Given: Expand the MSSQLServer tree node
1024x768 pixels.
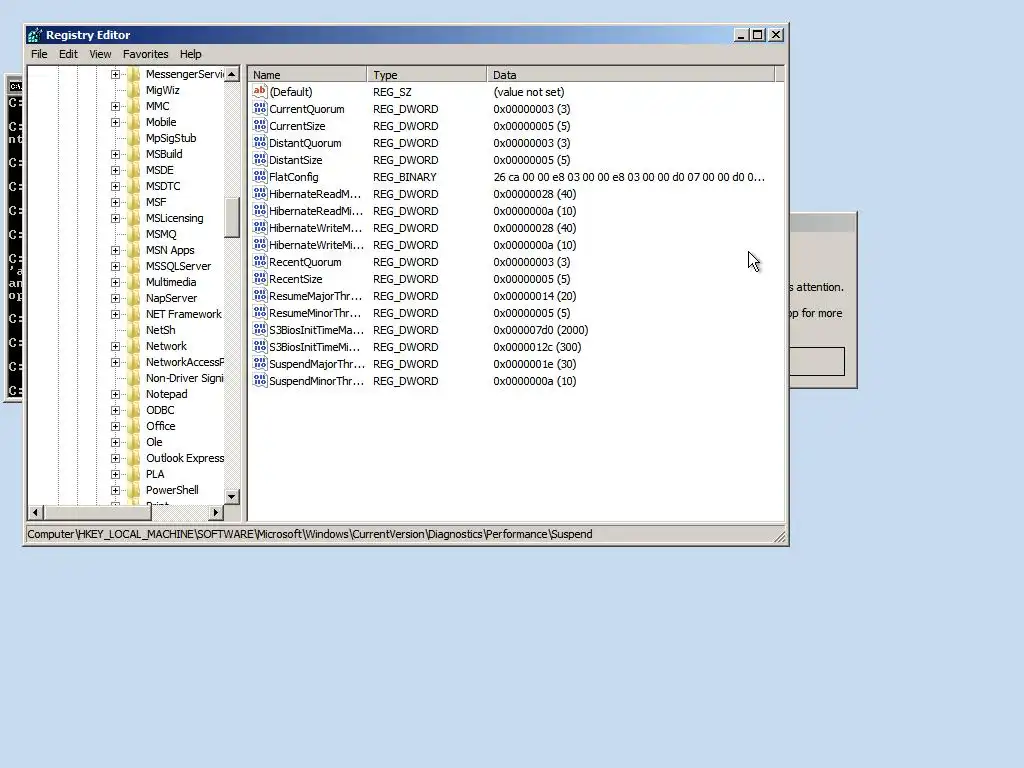Looking at the screenshot, I should [116, 266].
